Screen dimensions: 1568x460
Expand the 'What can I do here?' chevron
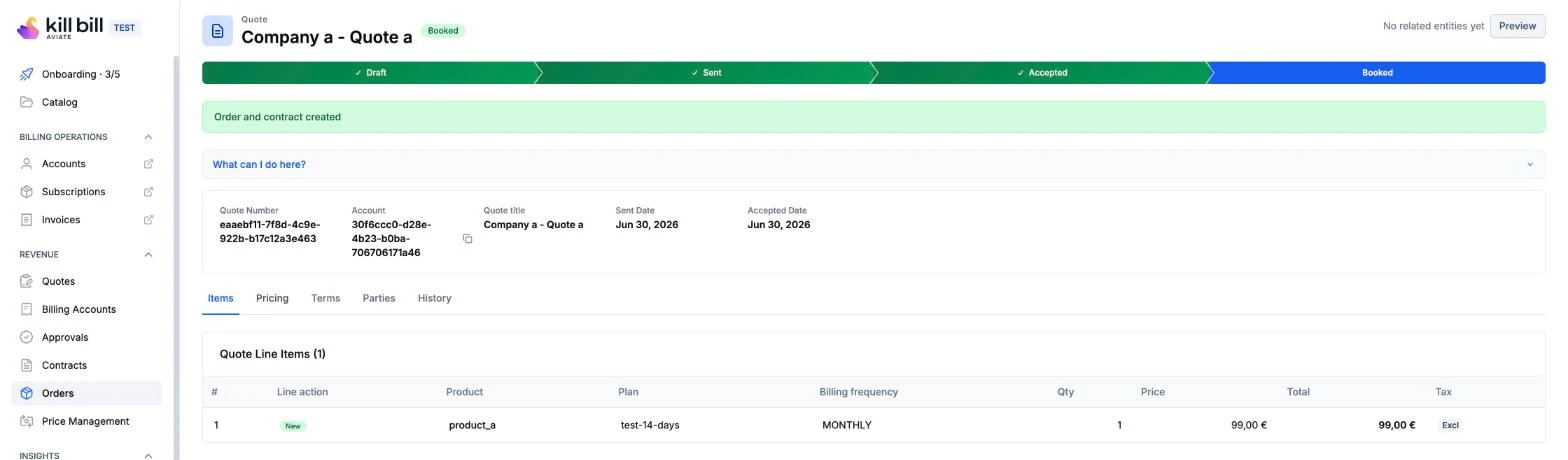(1529, 165)
